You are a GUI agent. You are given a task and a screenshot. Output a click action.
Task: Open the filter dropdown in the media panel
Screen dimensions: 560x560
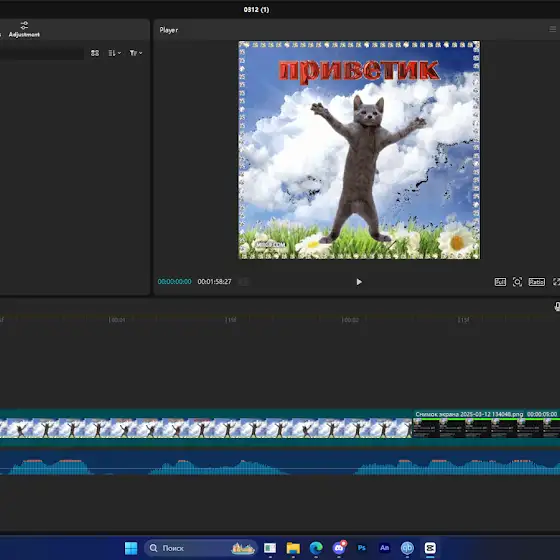[x=136, y=53]
